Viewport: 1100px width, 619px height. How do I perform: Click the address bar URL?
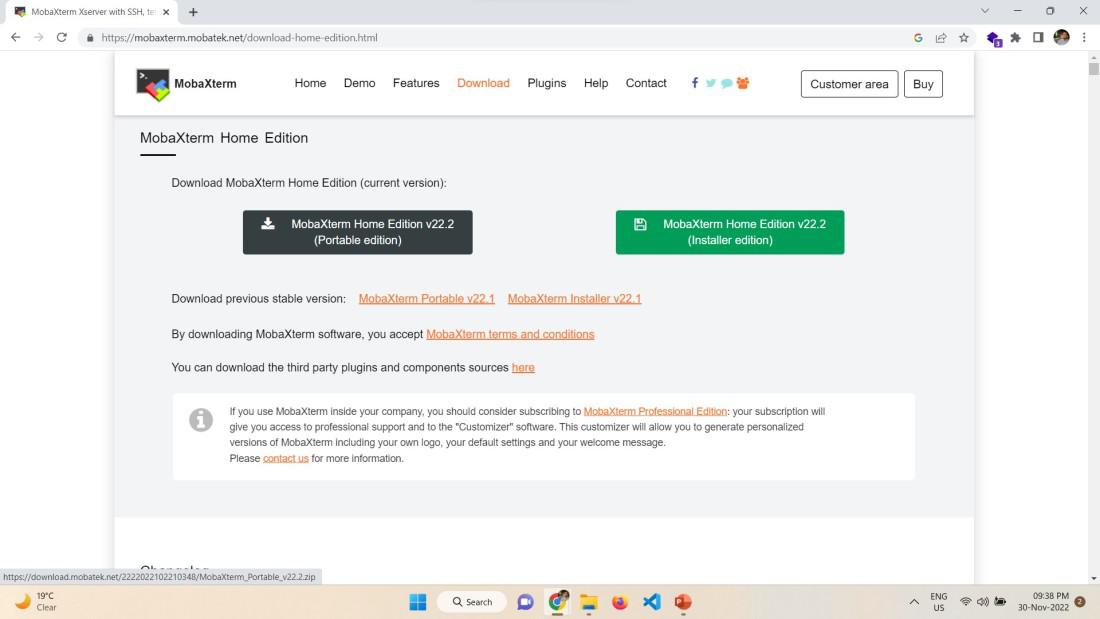pos(239,38)
